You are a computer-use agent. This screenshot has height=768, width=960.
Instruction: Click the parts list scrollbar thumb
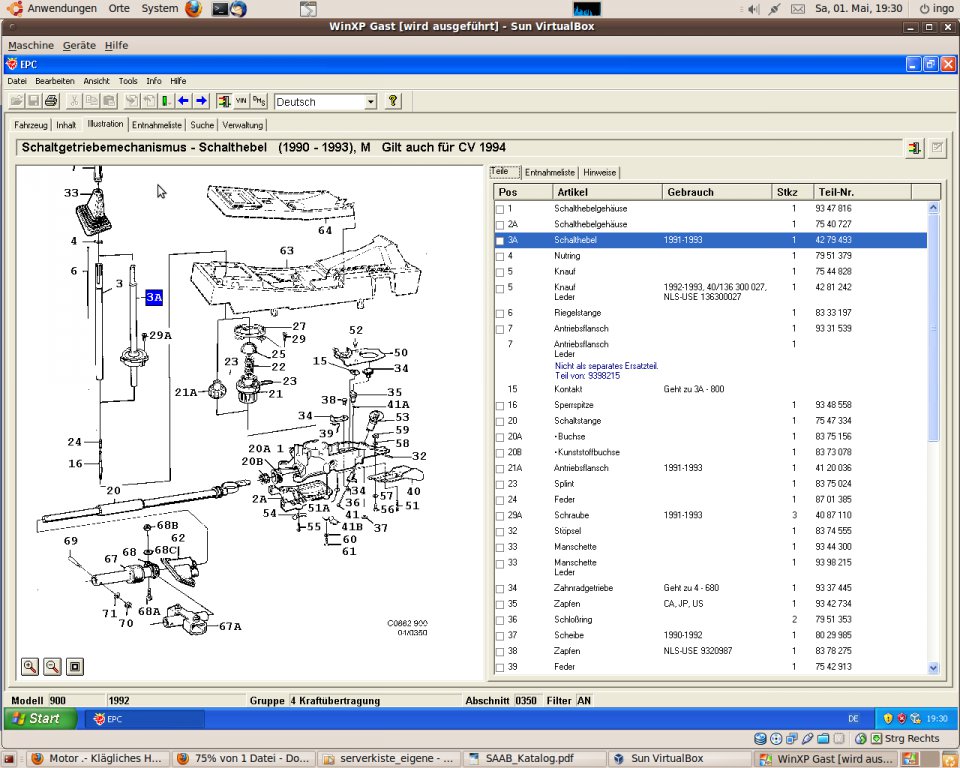[933, 328]
